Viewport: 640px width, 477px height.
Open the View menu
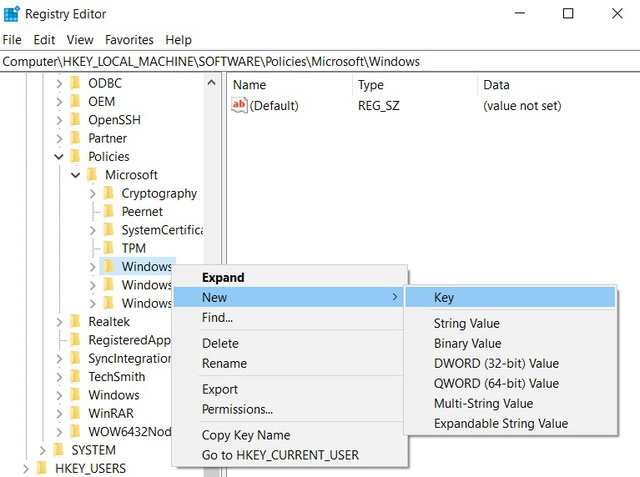(x=80, y=40)
